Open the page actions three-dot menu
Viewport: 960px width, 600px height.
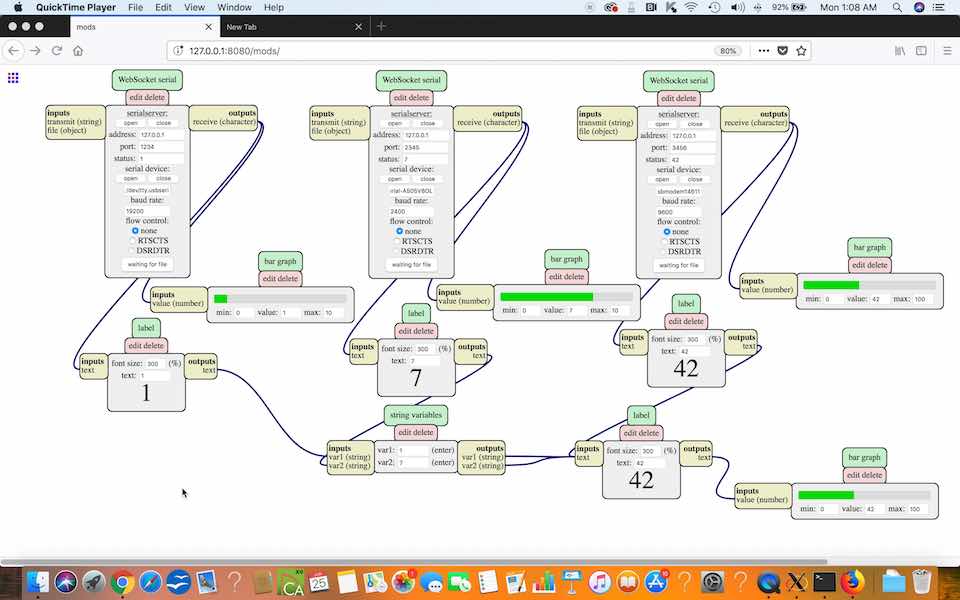click(763, 51)
